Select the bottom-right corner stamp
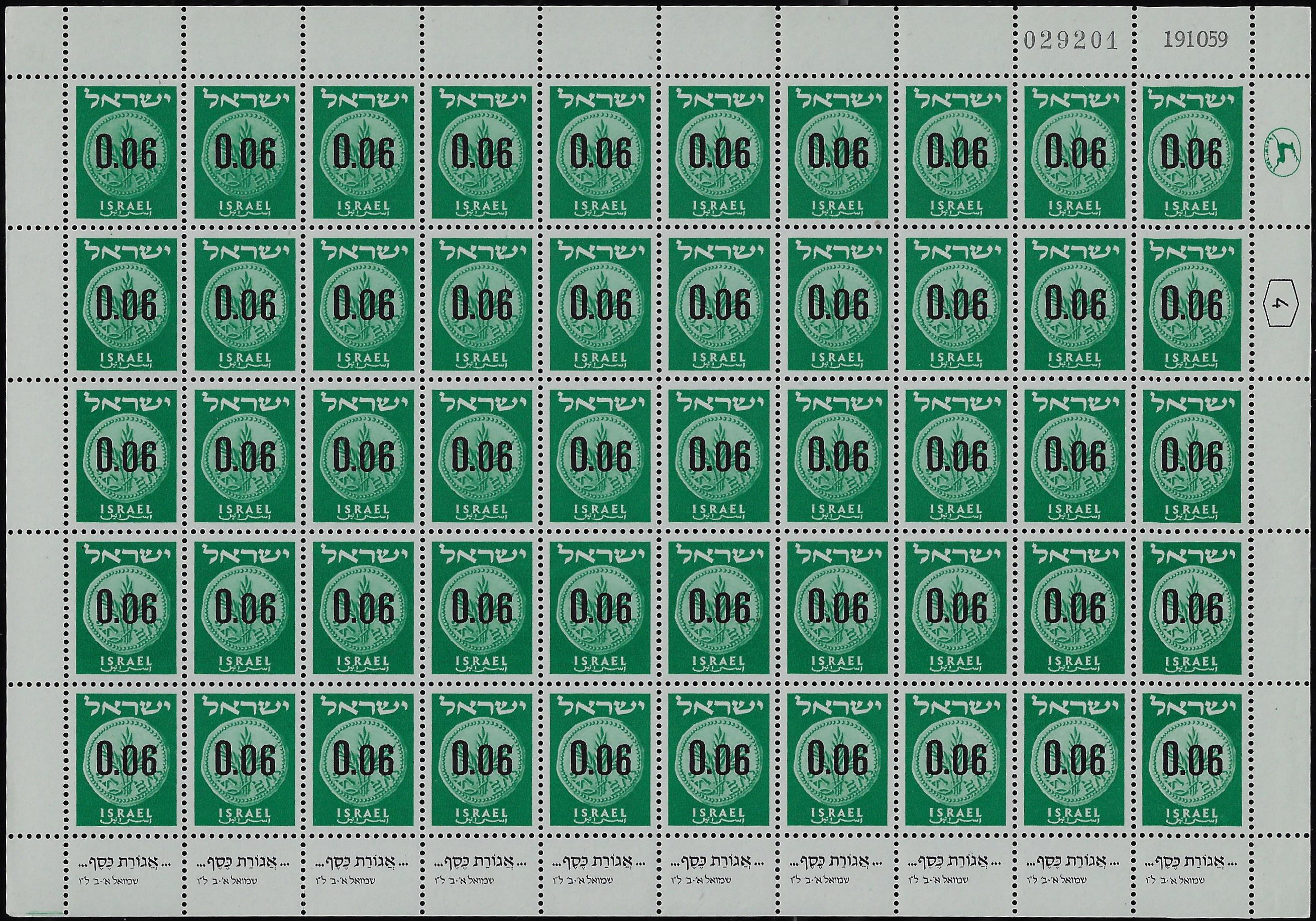The width and height of the screenshot is (1316, 921). coord(1191,759)
